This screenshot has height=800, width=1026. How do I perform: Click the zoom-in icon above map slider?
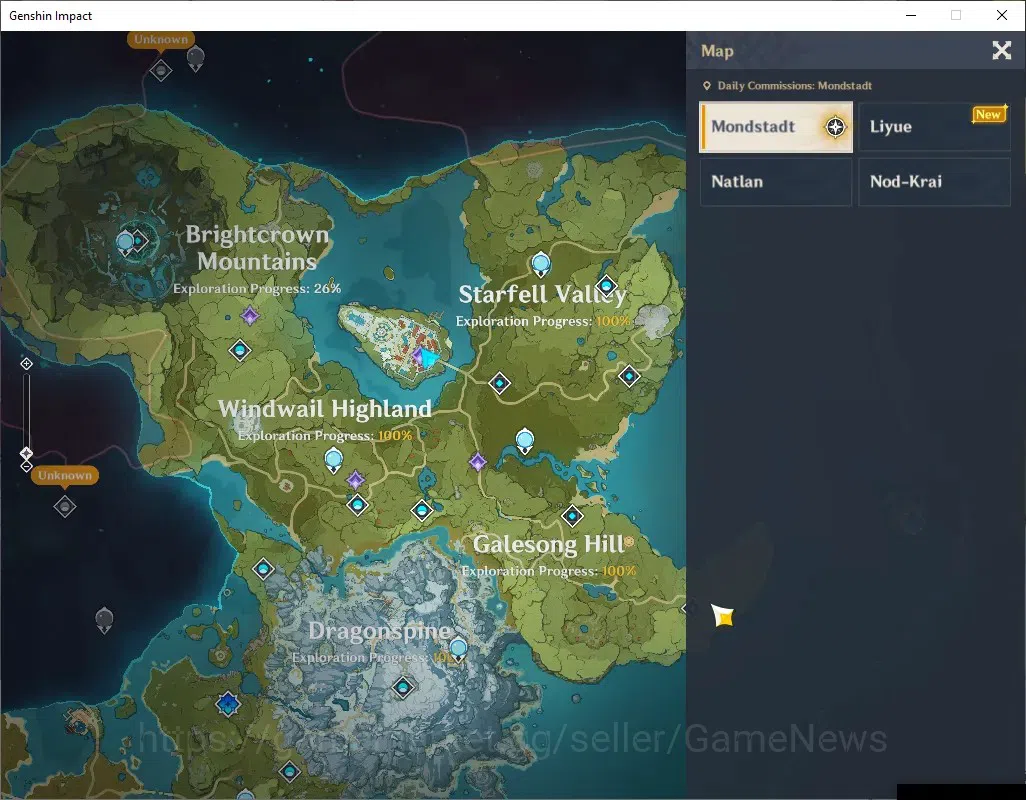(26, 364)
